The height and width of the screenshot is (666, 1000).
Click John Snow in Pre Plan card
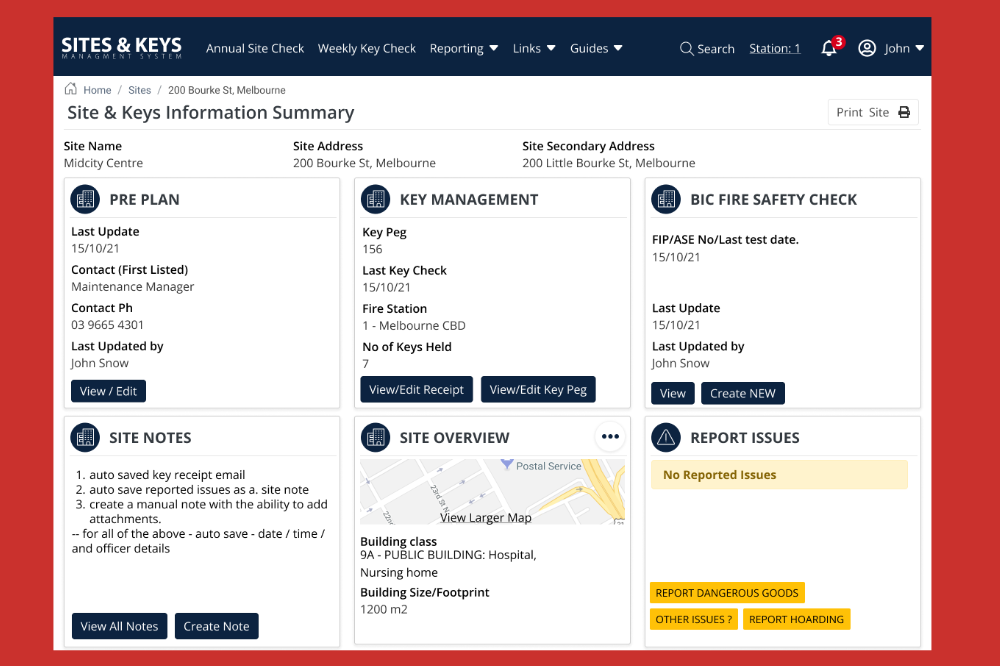[100, 363]
